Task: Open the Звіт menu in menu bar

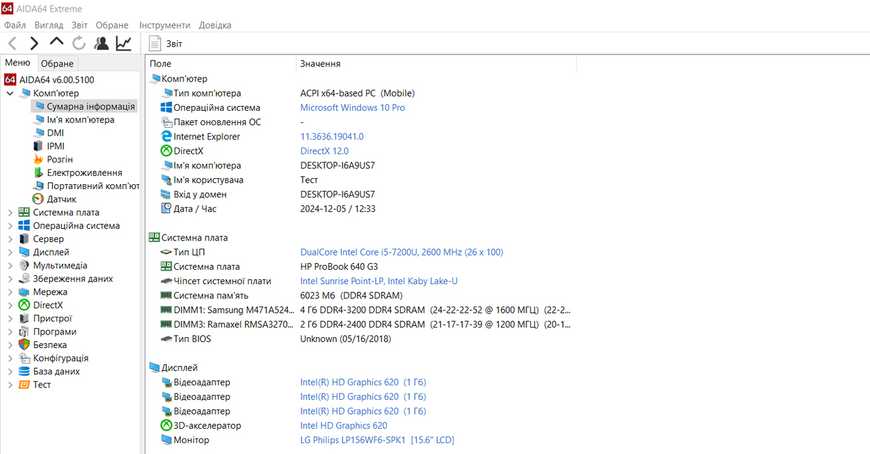Action: (x=79, y=25)
